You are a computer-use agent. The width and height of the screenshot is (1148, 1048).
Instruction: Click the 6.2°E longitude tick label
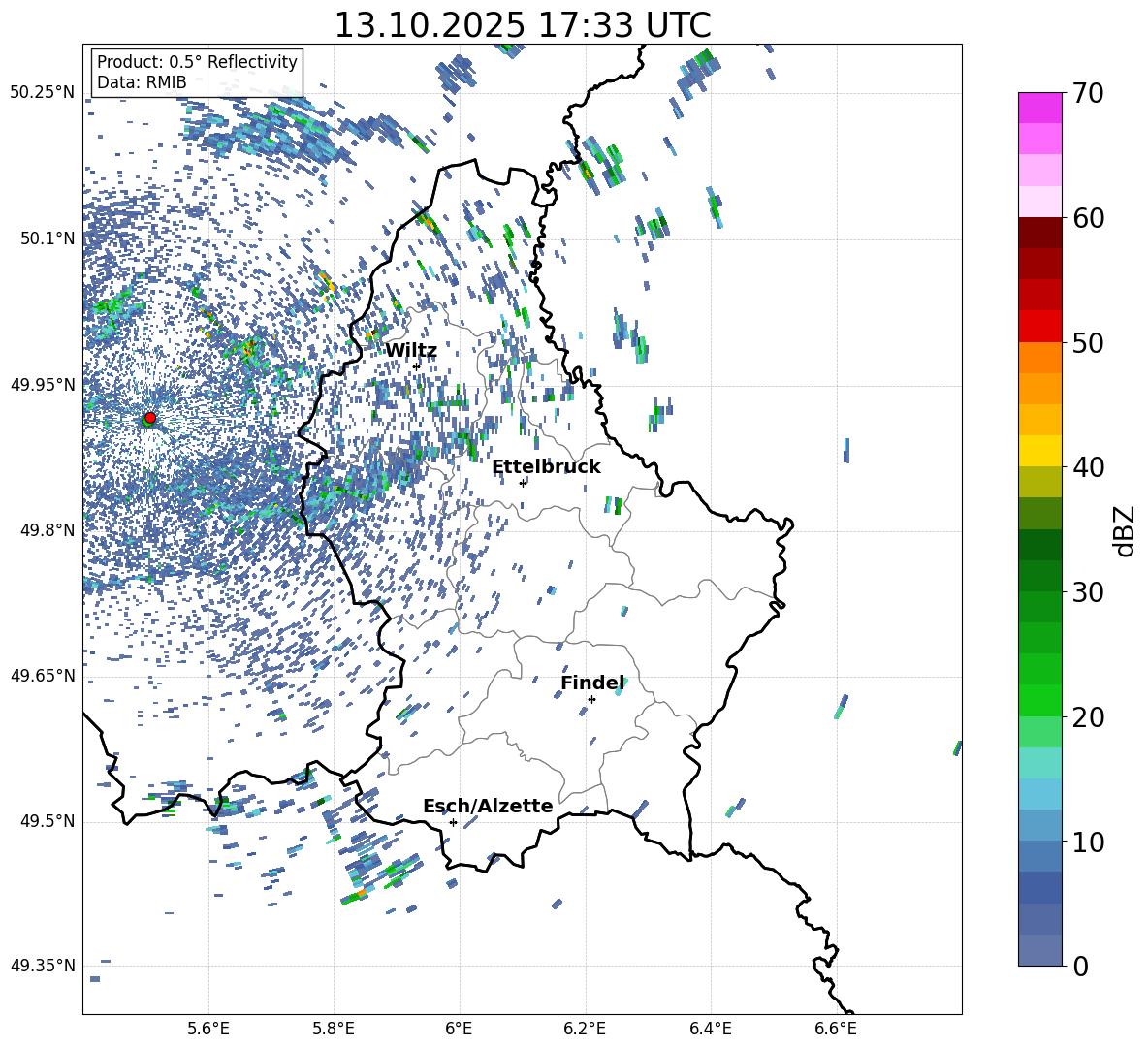point(585,1028)
